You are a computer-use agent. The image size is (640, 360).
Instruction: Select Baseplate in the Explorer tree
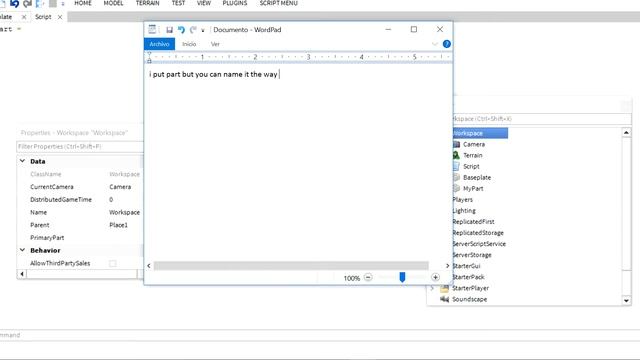tap(477, 178)
